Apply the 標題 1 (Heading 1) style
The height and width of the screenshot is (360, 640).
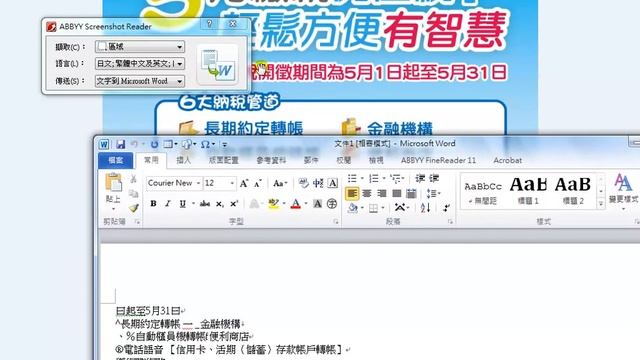528,192
